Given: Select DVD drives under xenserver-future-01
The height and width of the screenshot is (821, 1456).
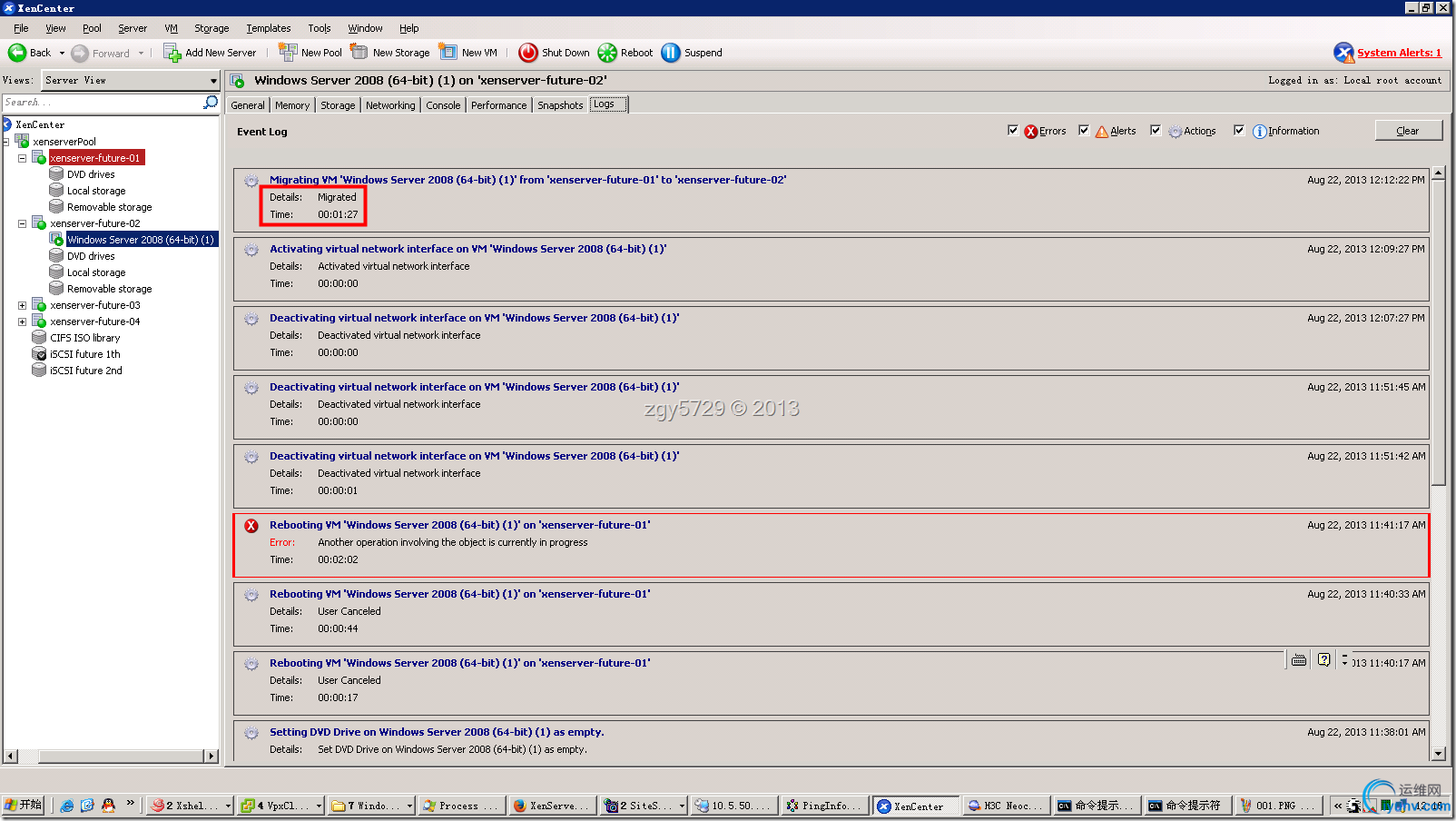Looking at the screenshot, I should pos(91,174).
